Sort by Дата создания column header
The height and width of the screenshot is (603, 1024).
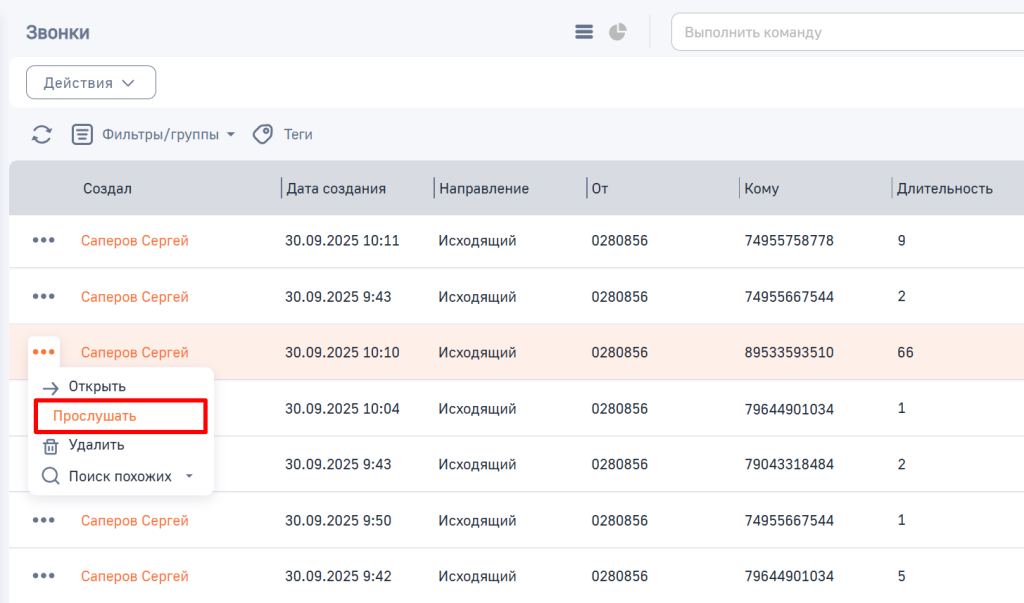(336, 188)
